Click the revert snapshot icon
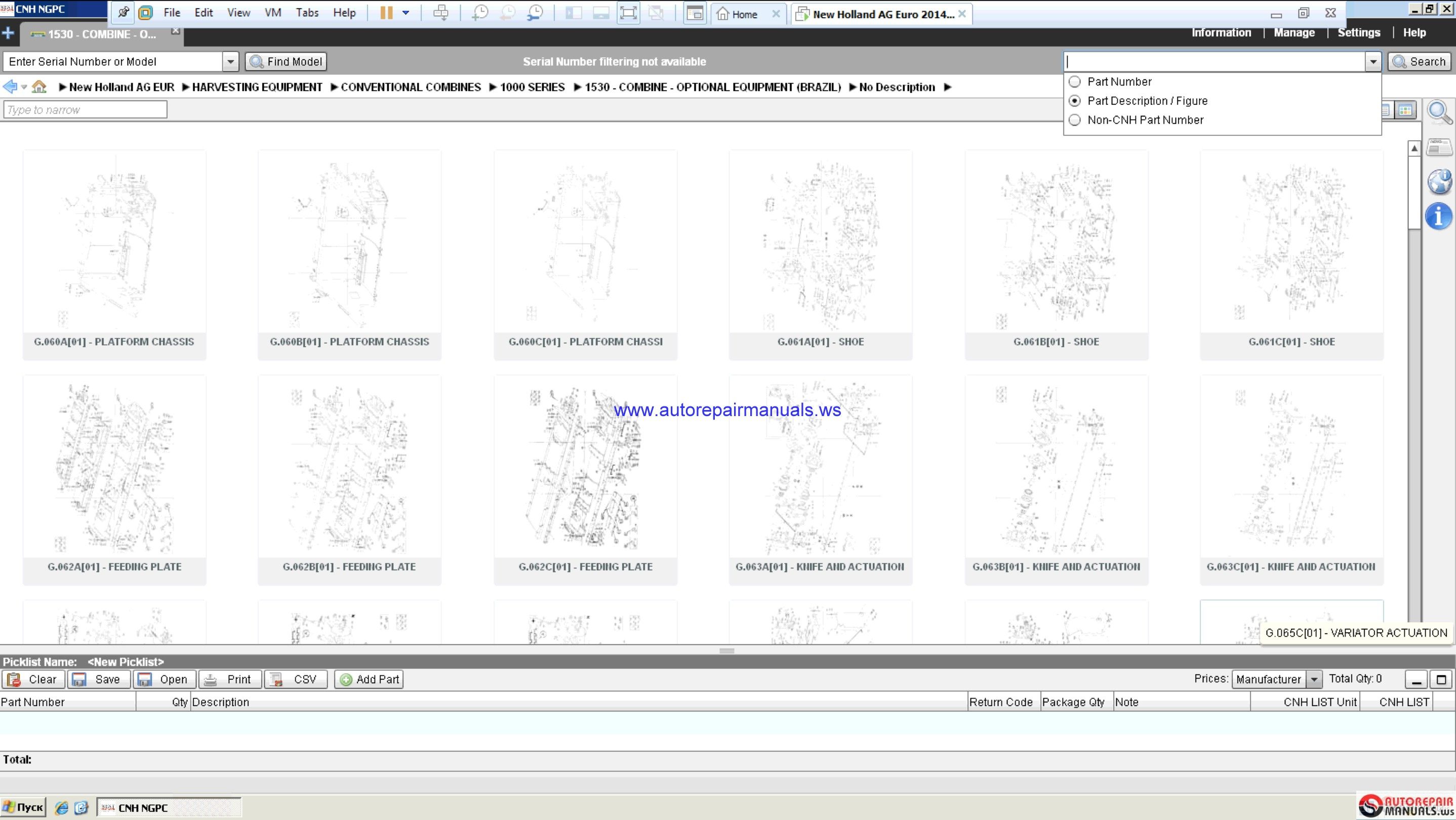This screenshot has width=1456, height=820. click(x=508, y=13)
